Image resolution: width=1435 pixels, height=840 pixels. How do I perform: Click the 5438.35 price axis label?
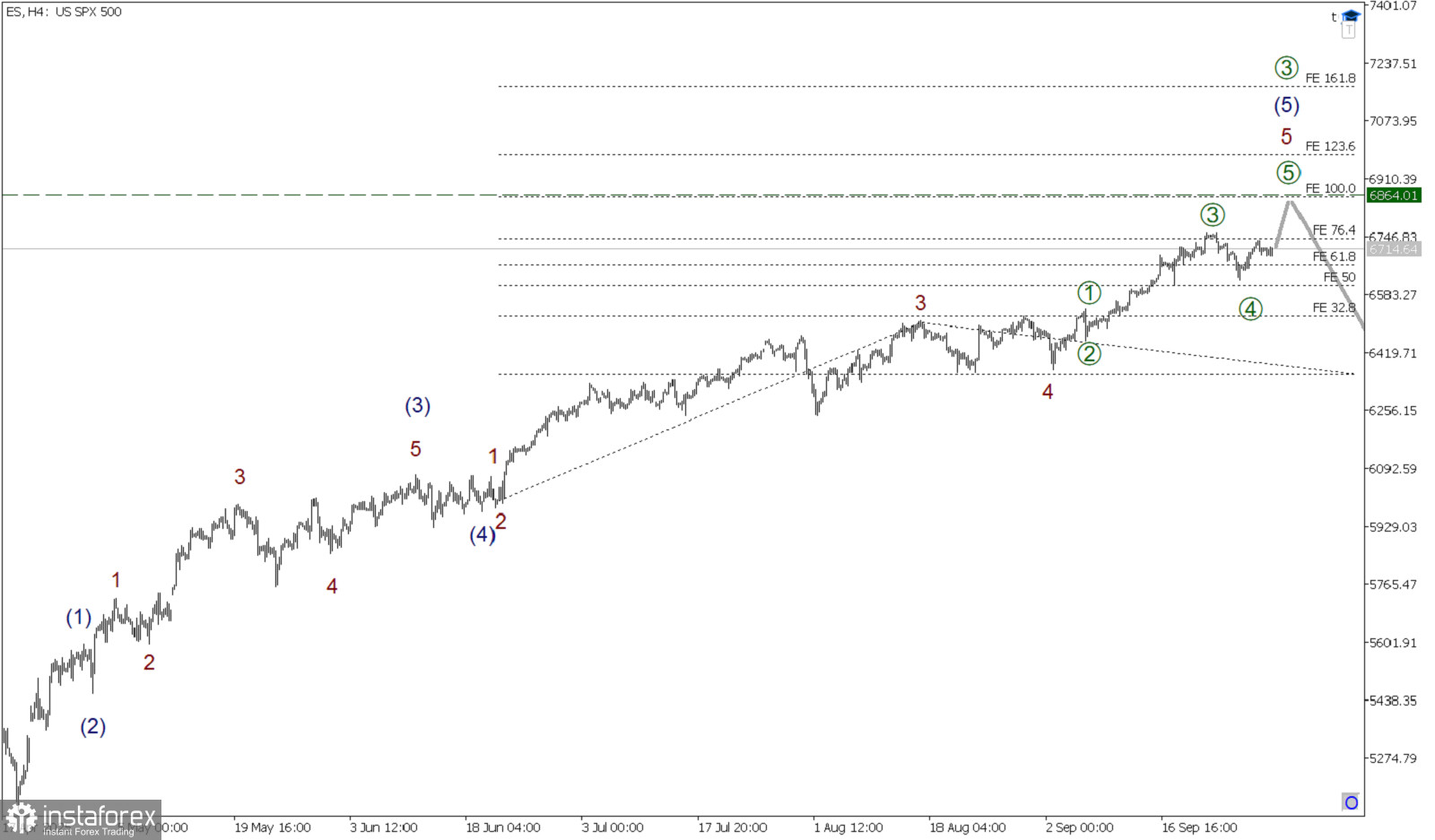pos(1394,701)
